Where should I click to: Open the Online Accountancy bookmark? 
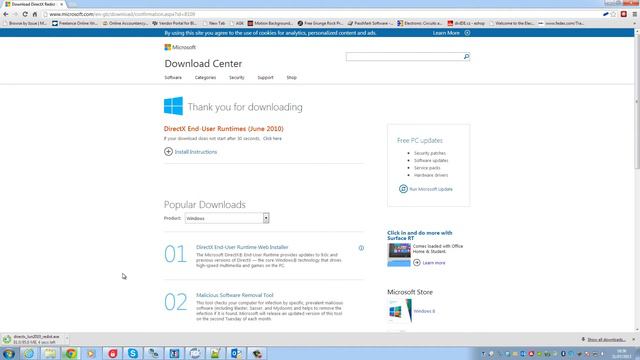[125, 23]
